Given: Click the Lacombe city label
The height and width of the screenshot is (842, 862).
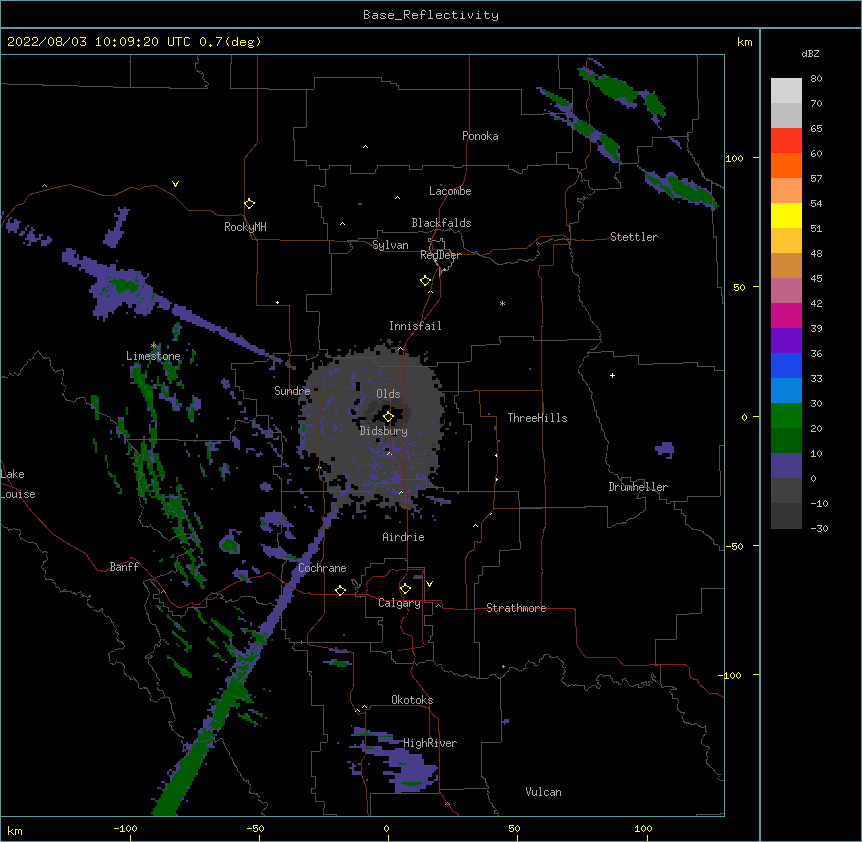Looking at the screenshot, I should (450, 191).
